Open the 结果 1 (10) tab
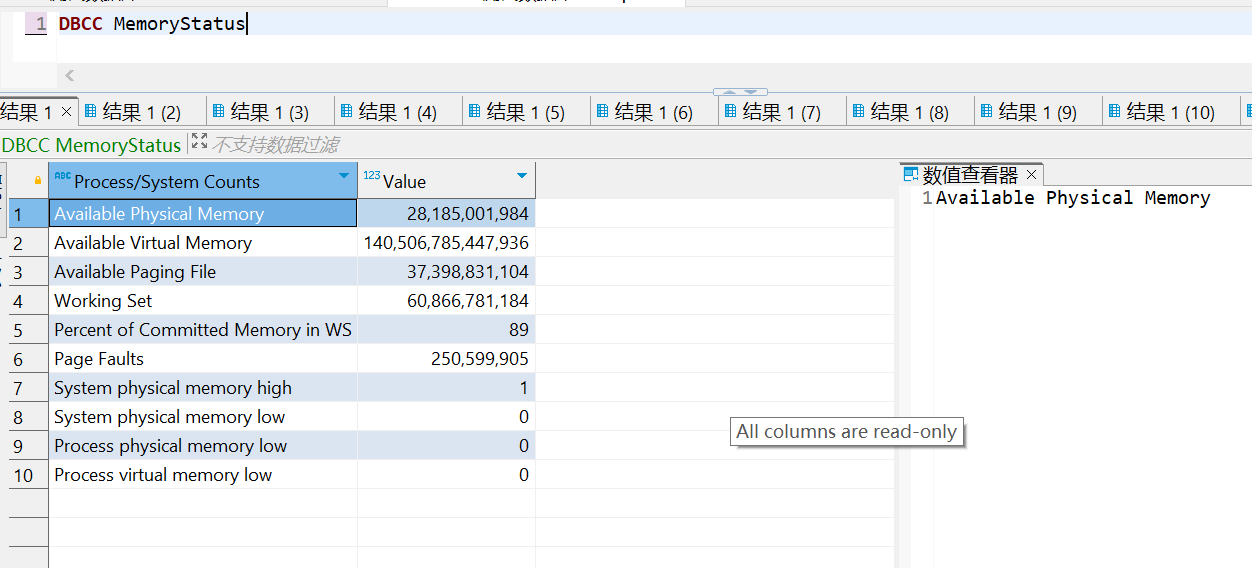1252x568 pixels. point(1169,112)
